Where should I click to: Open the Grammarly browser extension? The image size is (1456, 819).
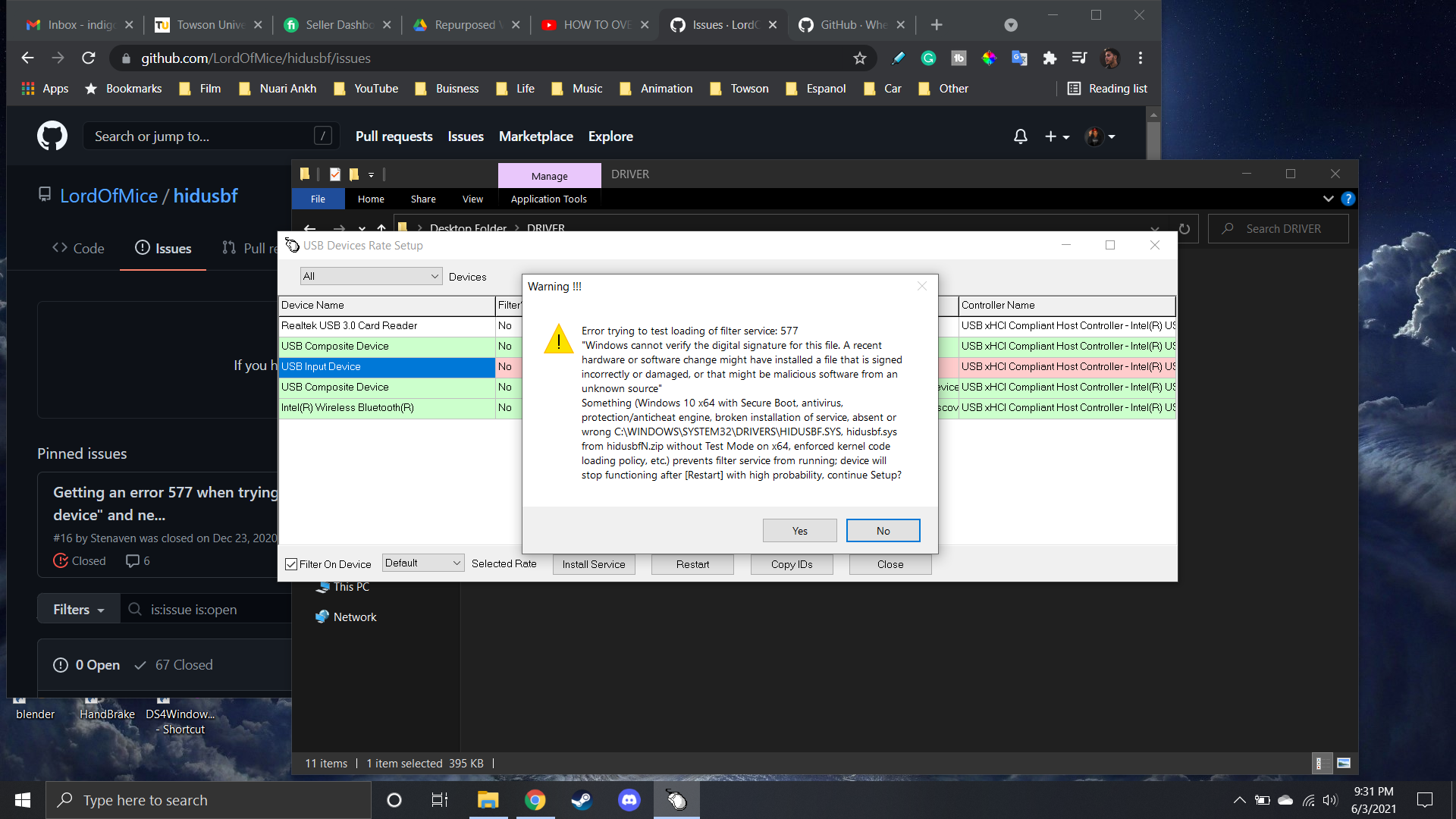point(928,58)
